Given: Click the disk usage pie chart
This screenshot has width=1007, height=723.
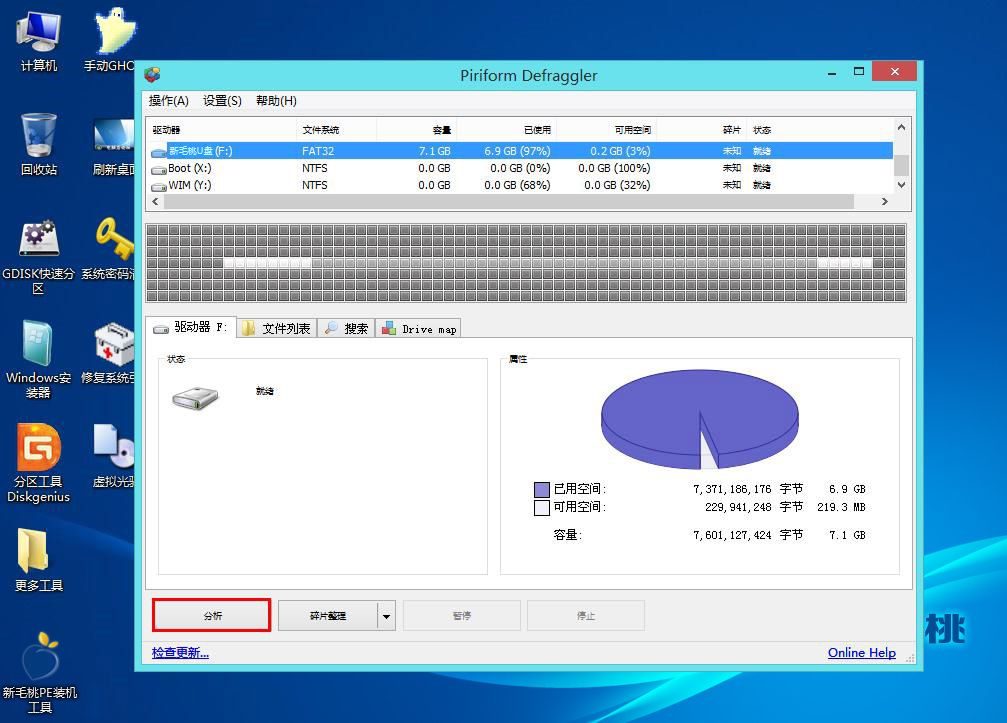Looking at the screenshot, I should [x=699, y=419].
